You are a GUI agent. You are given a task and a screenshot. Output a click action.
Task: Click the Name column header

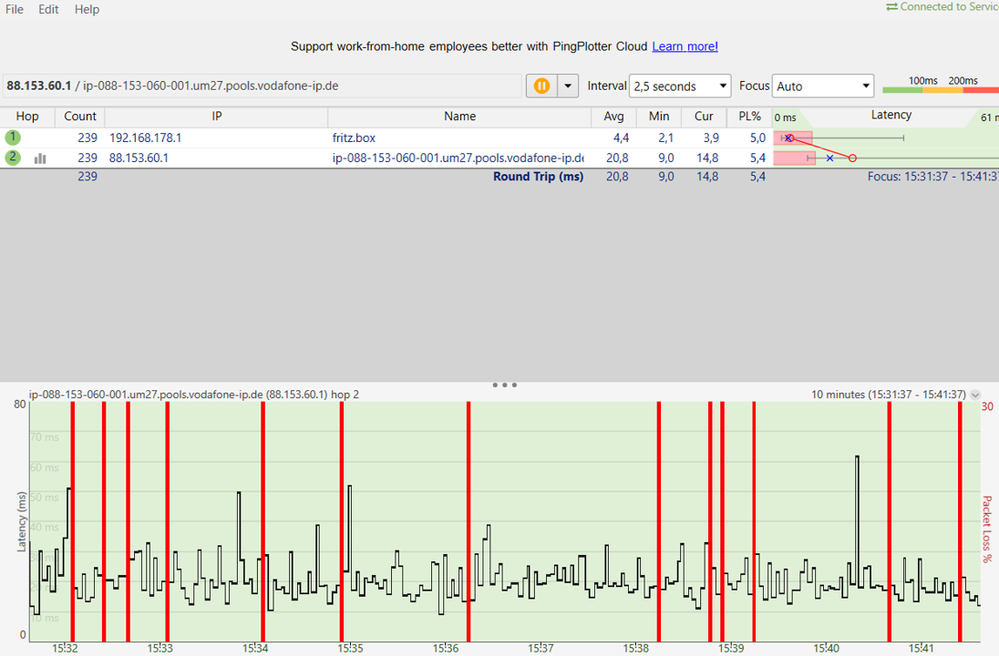click(x=460, y=117)
